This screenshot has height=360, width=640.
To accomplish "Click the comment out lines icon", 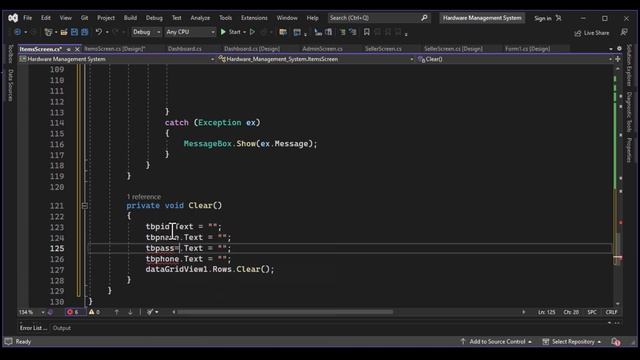I will click(x=342, y=32).
